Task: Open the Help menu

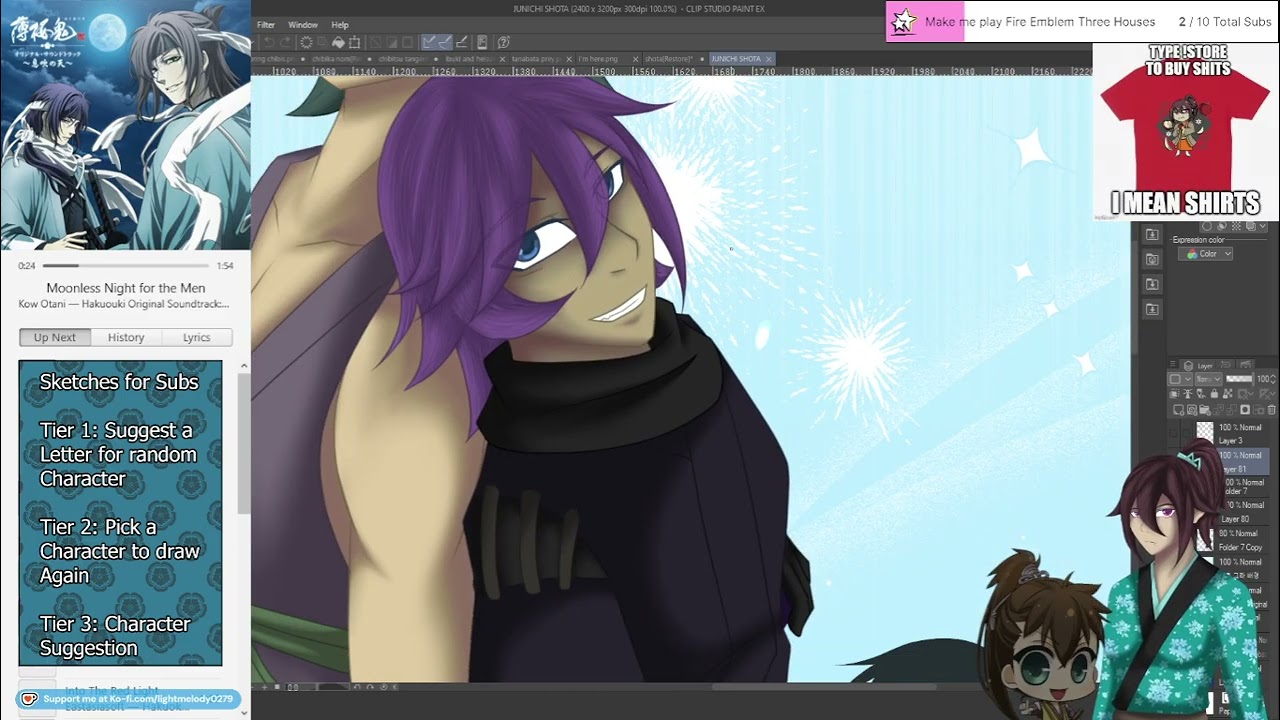Action: click(x=340, y=24)
